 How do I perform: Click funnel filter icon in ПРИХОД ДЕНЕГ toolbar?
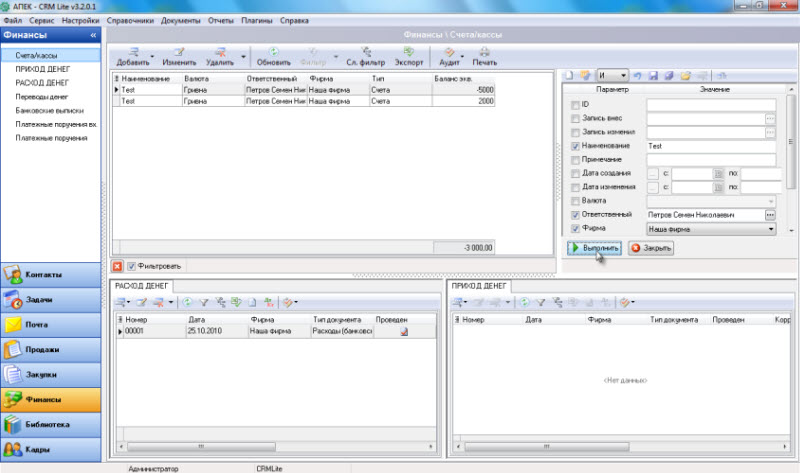[x=540, y=302]
